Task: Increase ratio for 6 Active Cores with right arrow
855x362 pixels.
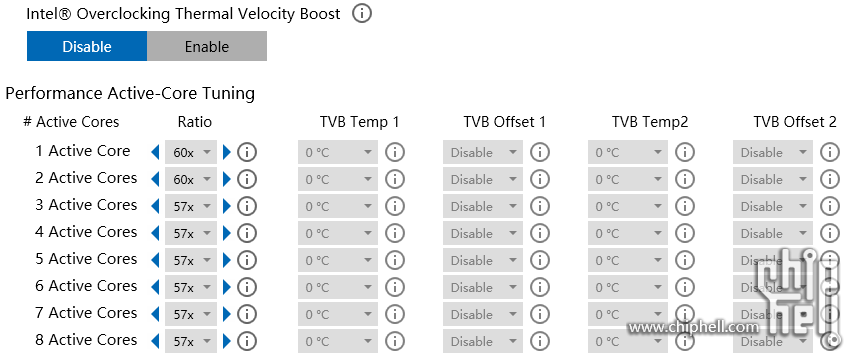Action: click(227, 287)
